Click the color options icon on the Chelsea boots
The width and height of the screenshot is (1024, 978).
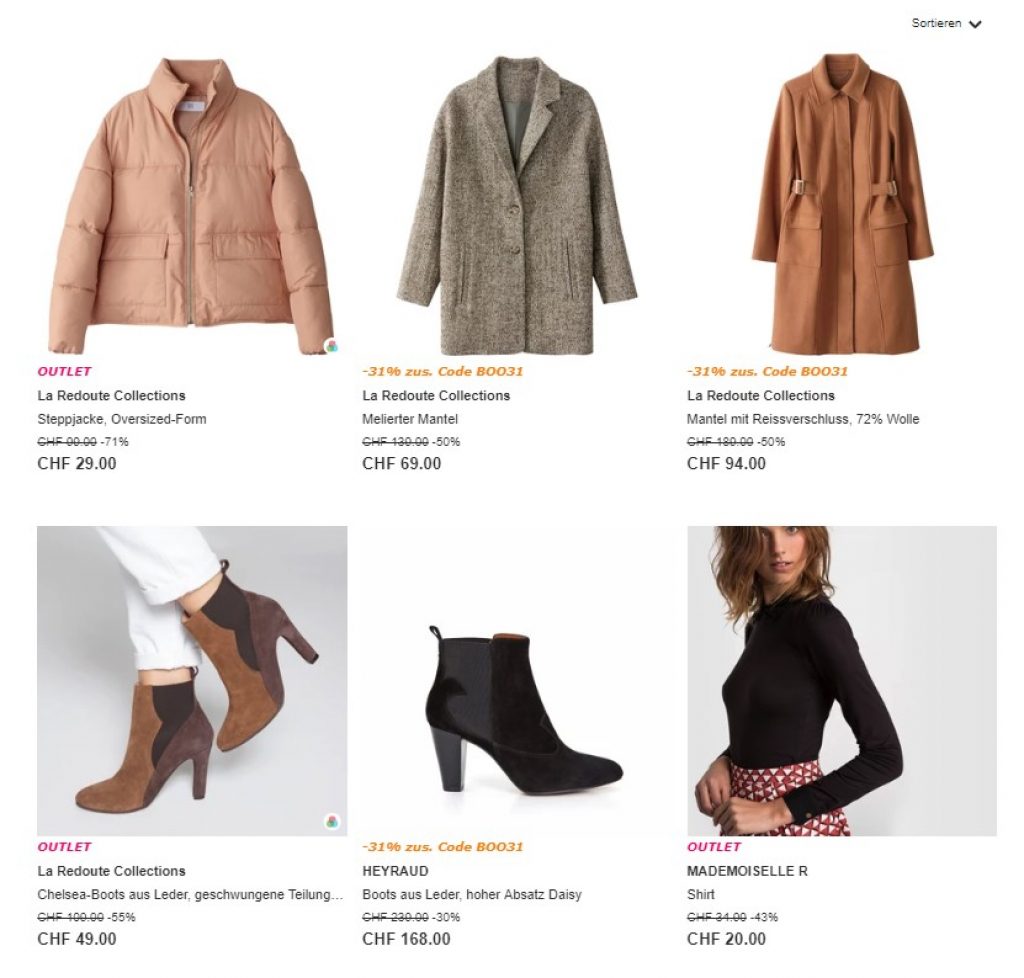click(x=333, y=821)
